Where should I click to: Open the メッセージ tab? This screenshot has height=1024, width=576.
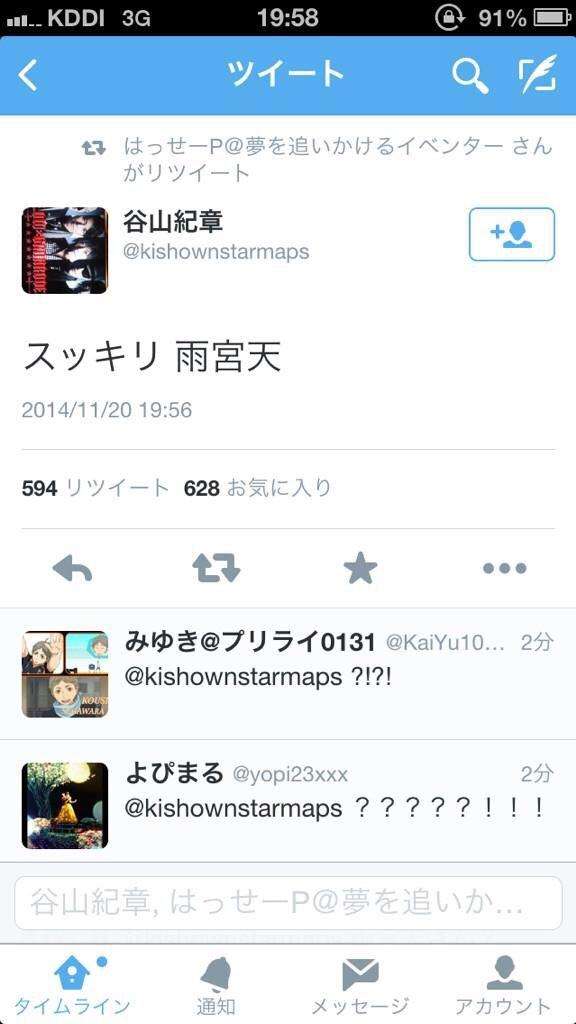click(x=360, y=986)
